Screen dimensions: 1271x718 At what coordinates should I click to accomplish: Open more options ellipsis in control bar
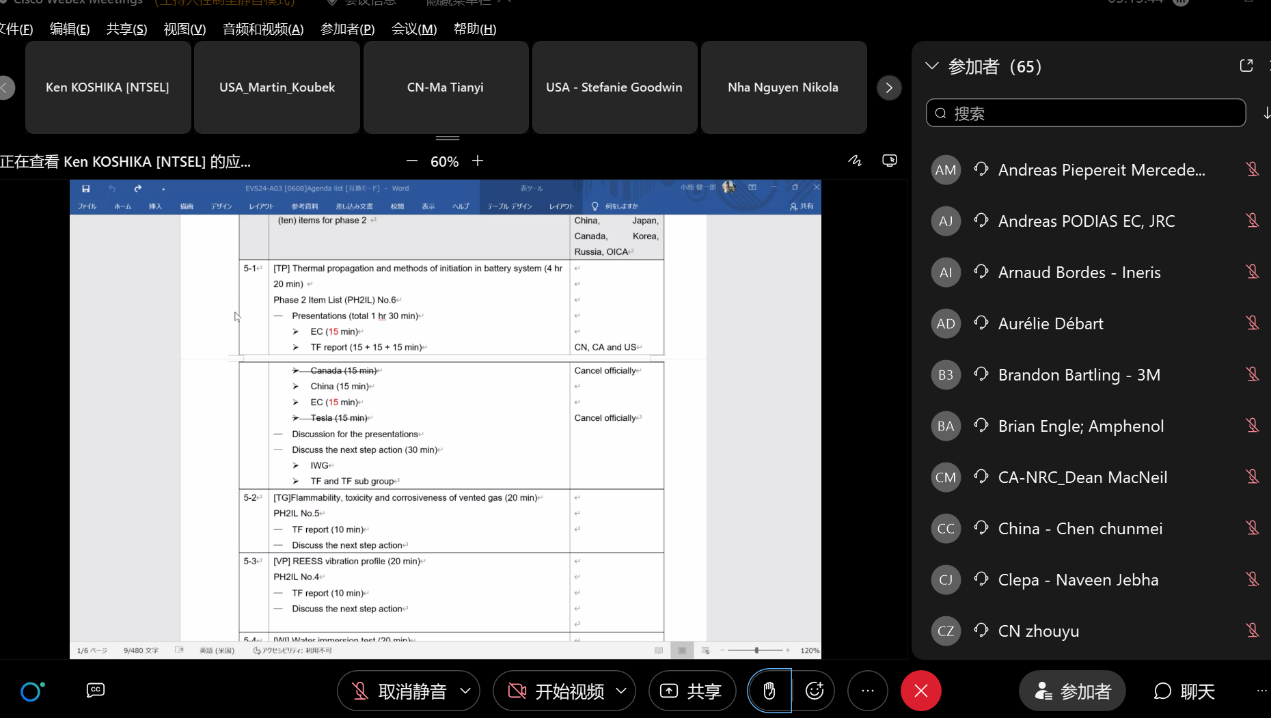click(868, 691)
